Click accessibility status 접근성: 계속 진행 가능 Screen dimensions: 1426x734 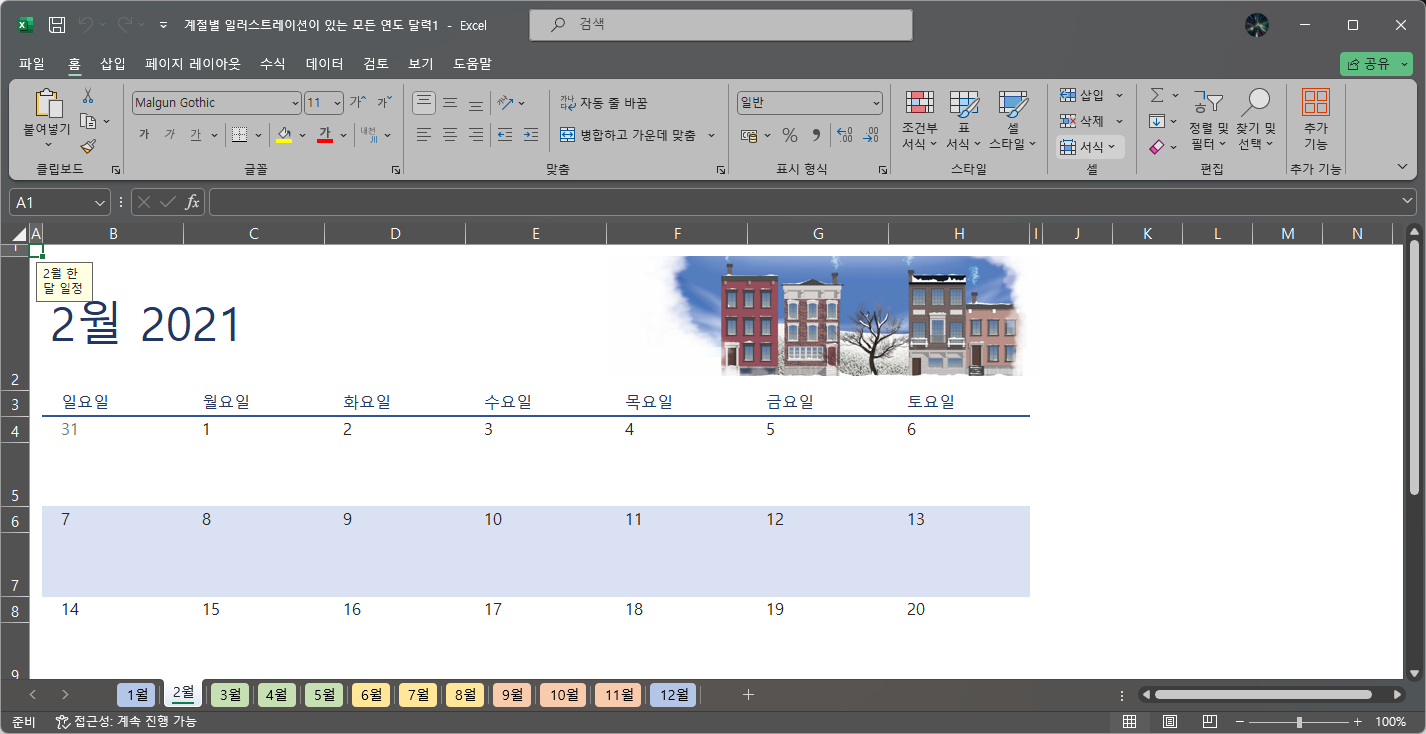click(x=126, y=721)
